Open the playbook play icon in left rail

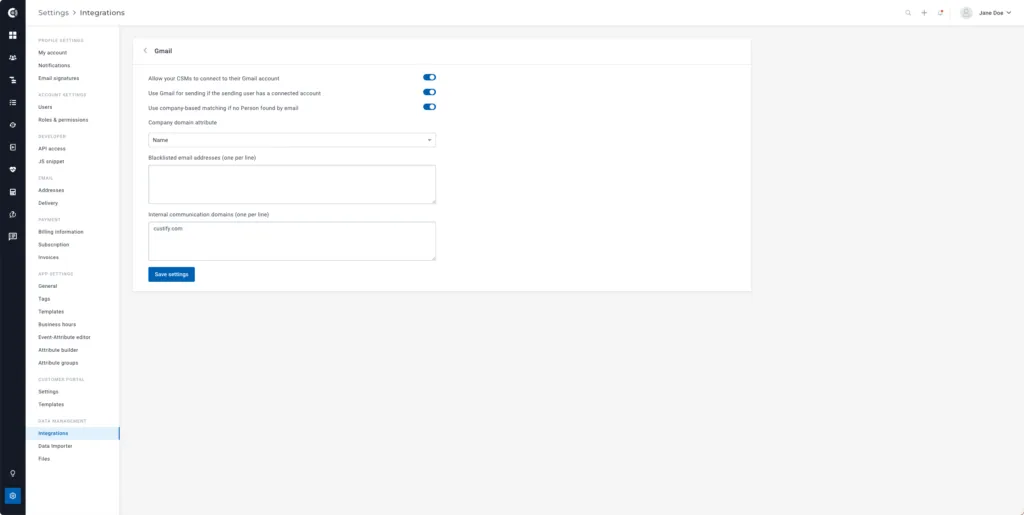(12, 147)
